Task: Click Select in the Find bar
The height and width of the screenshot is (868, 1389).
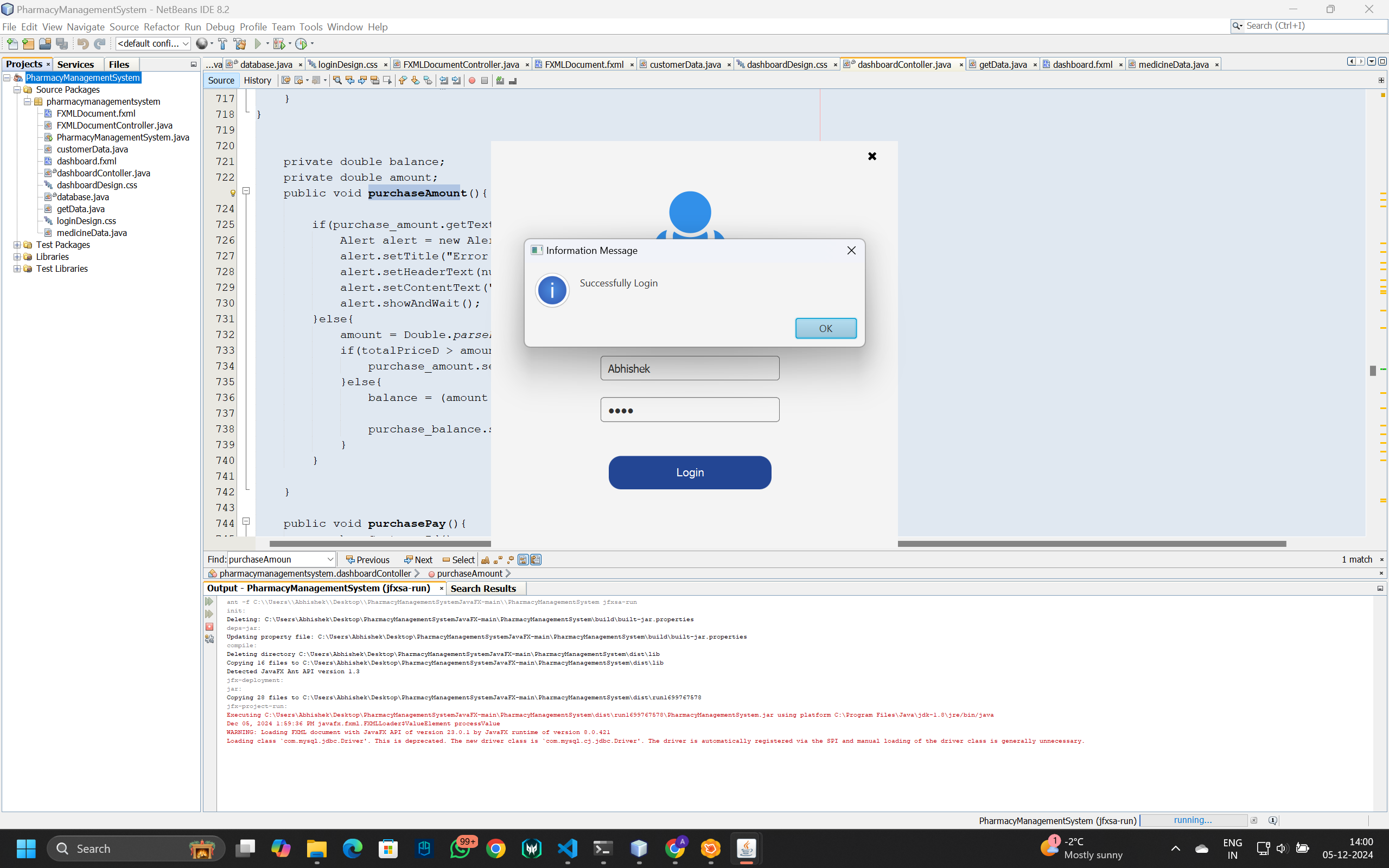Action: (458, 560)
